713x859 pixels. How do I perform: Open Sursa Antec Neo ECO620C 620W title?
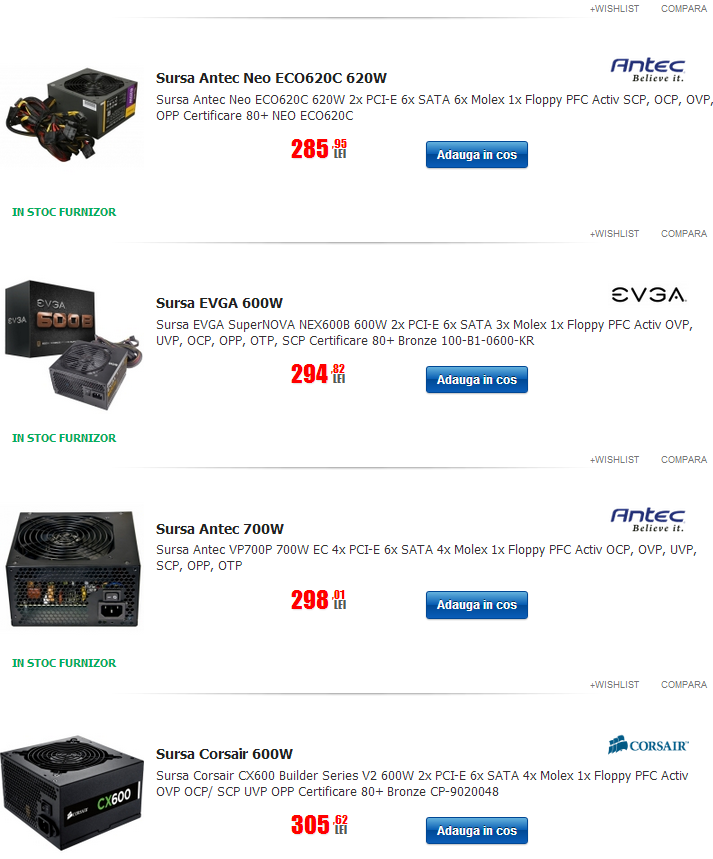click(x=271, y=78)
